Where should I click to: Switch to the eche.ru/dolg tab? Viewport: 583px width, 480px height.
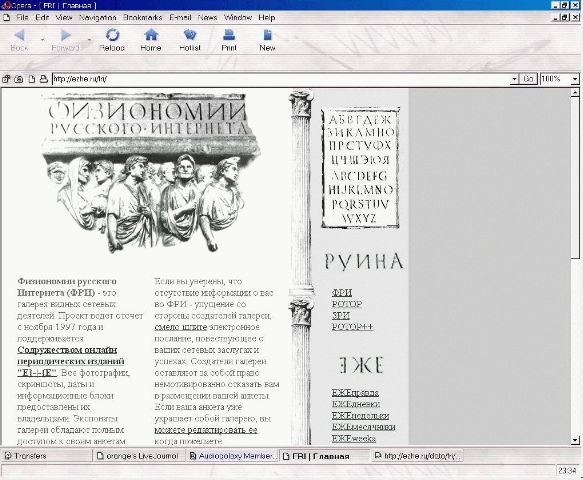point(417,456)
